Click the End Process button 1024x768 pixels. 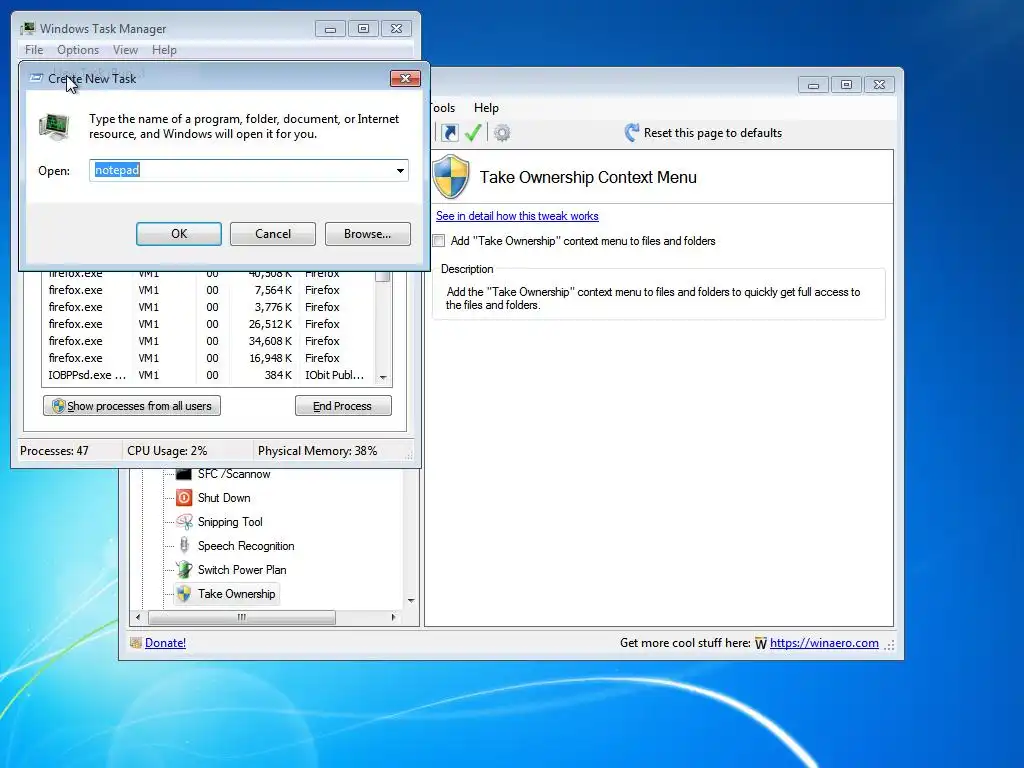point(343,406)
